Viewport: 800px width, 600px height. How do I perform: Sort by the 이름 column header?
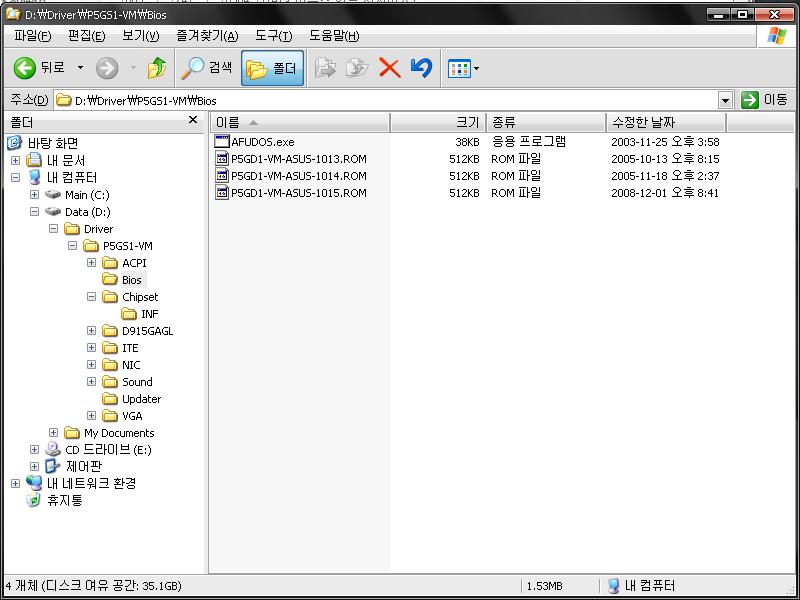tap(300, 122)
